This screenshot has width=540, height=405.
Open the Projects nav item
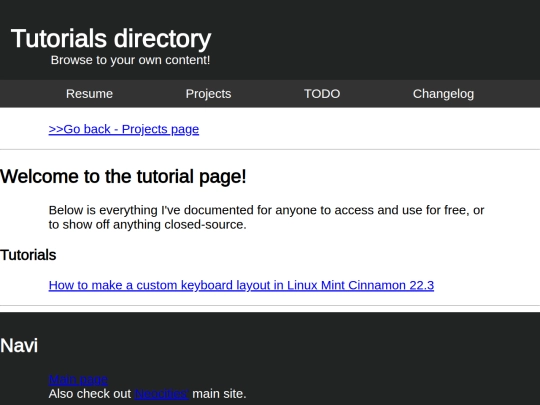[x=208, y=94]
